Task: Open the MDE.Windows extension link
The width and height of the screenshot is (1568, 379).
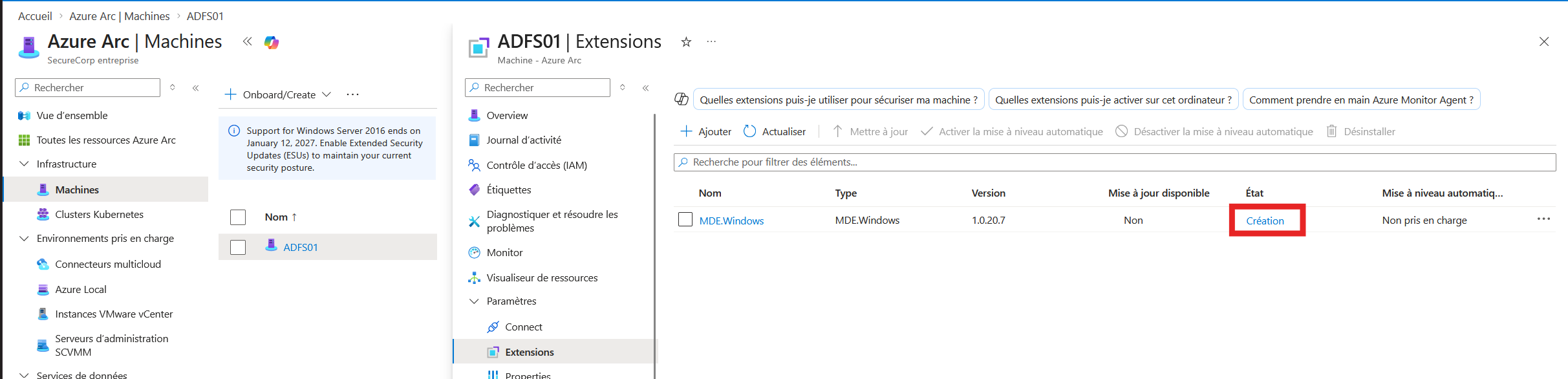Action: [x=731, y=221]
